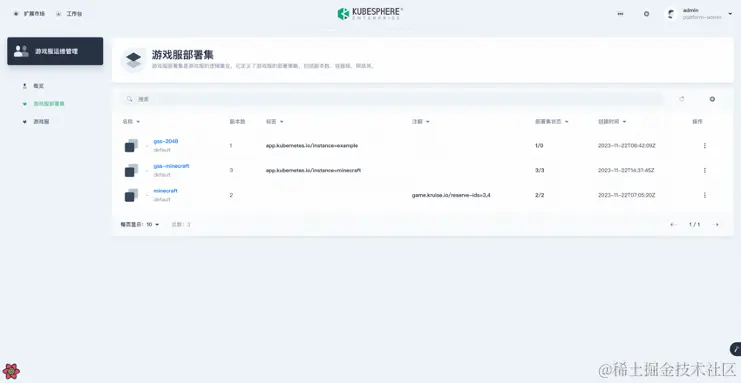Open the 注解 column dropdown
Screen dimensions: 742x384
click(421, 122)
